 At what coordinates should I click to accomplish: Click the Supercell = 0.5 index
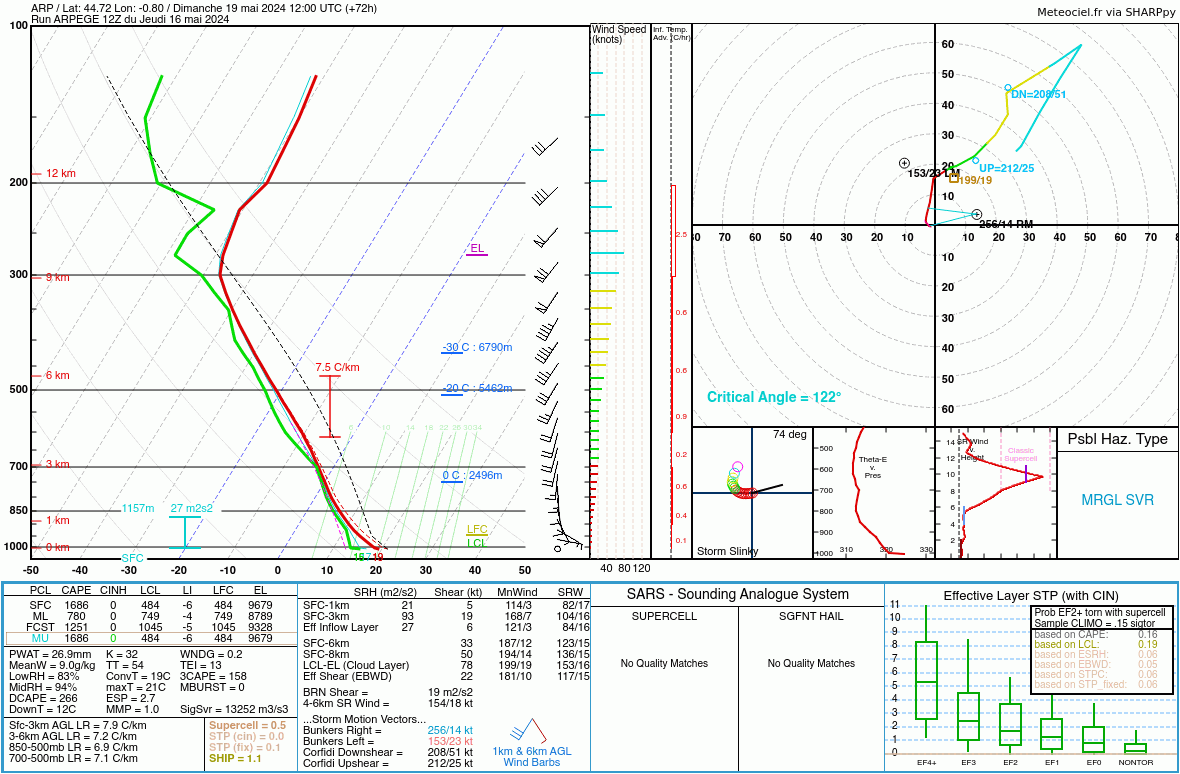point(248,726)
